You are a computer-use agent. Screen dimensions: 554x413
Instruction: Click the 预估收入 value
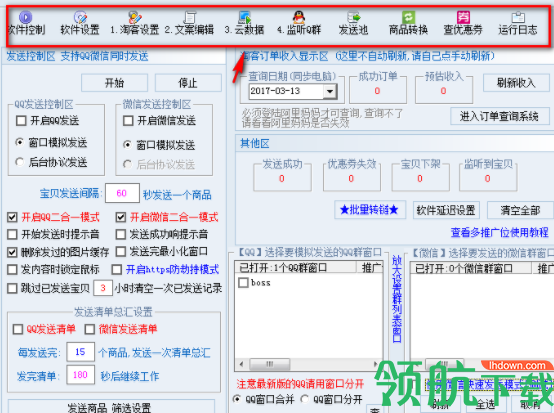pyautogui.click(x=443, y=91)
